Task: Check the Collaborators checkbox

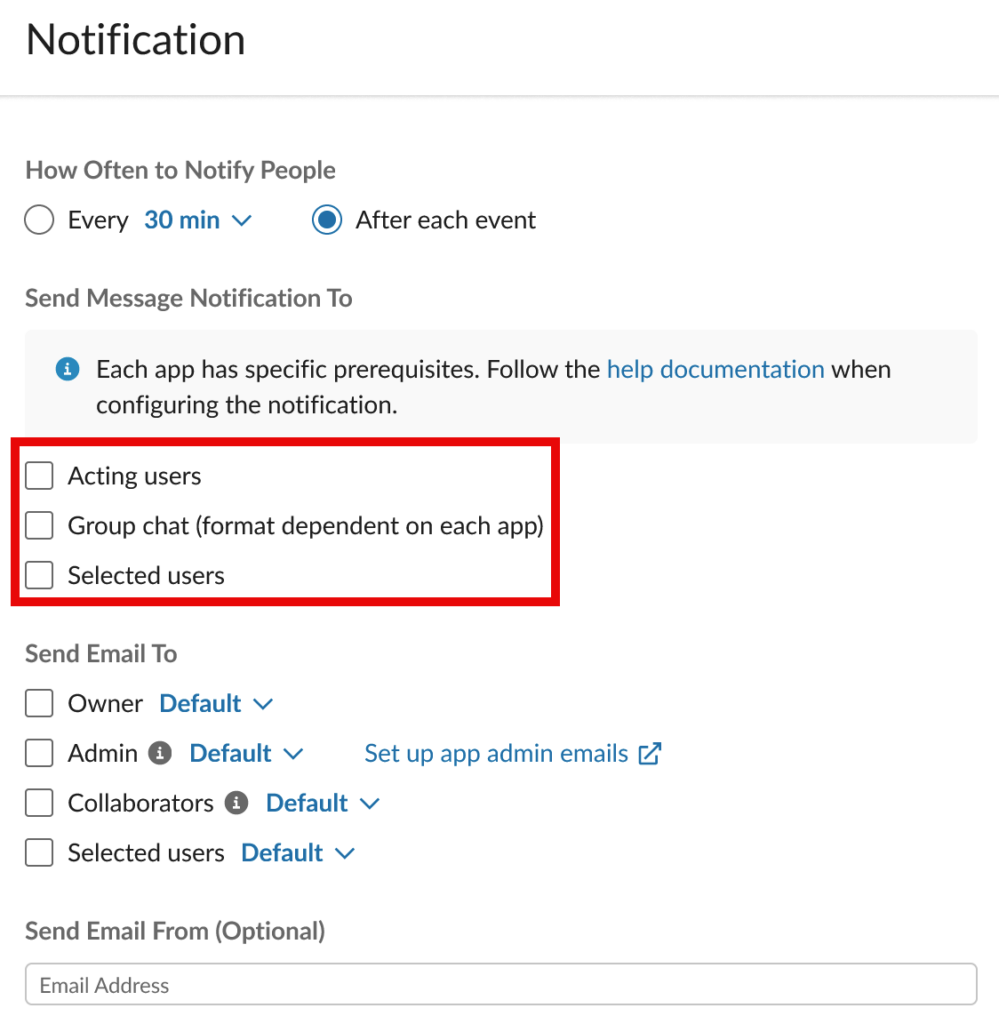Action: tap(38, 803)
